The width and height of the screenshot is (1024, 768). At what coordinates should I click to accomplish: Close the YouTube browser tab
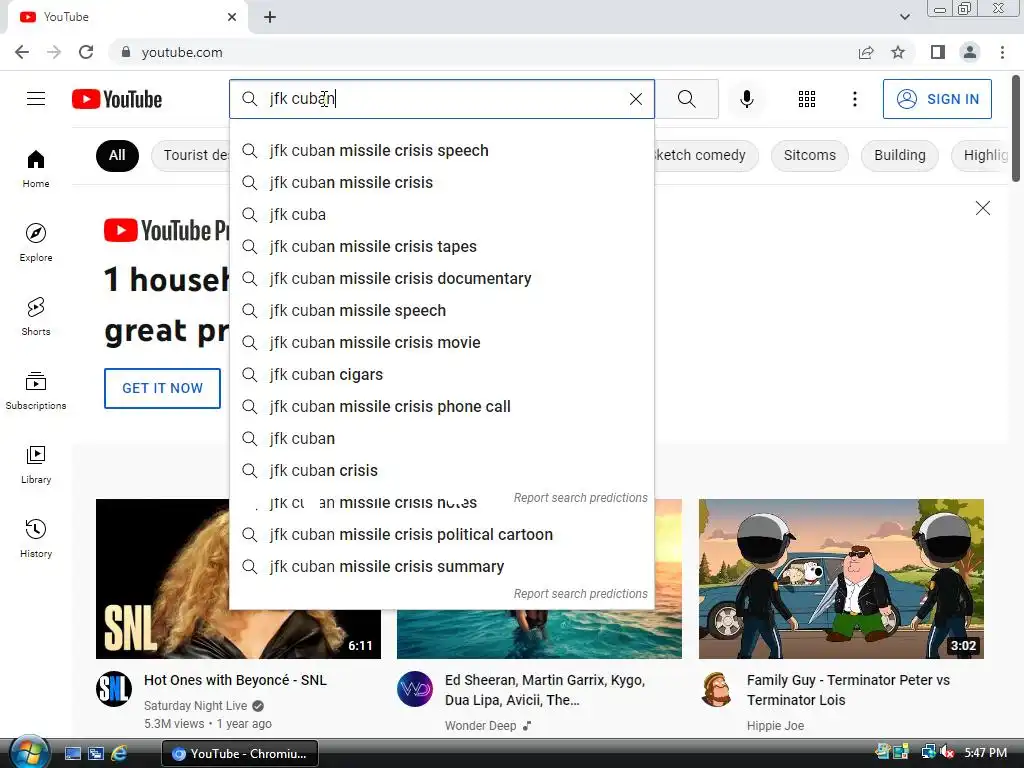point(232,17)
